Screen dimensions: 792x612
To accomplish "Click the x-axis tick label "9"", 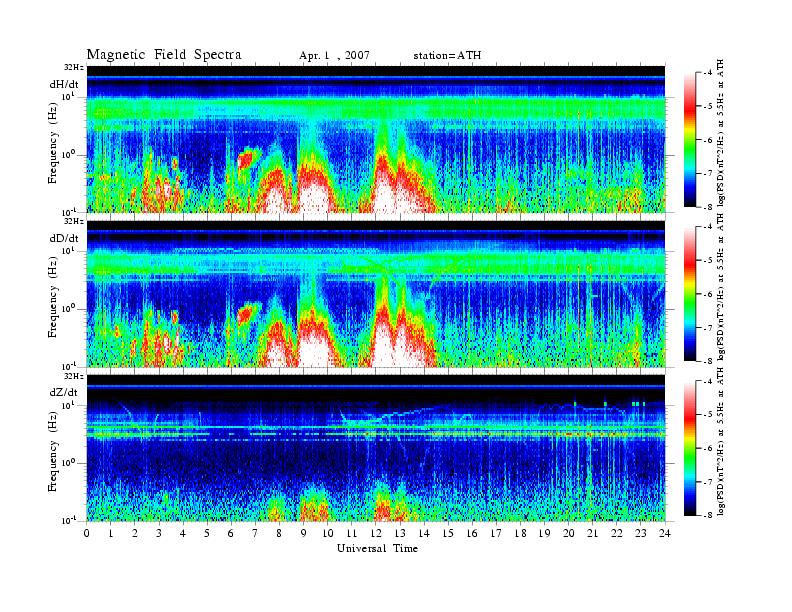I will (304, 533).
